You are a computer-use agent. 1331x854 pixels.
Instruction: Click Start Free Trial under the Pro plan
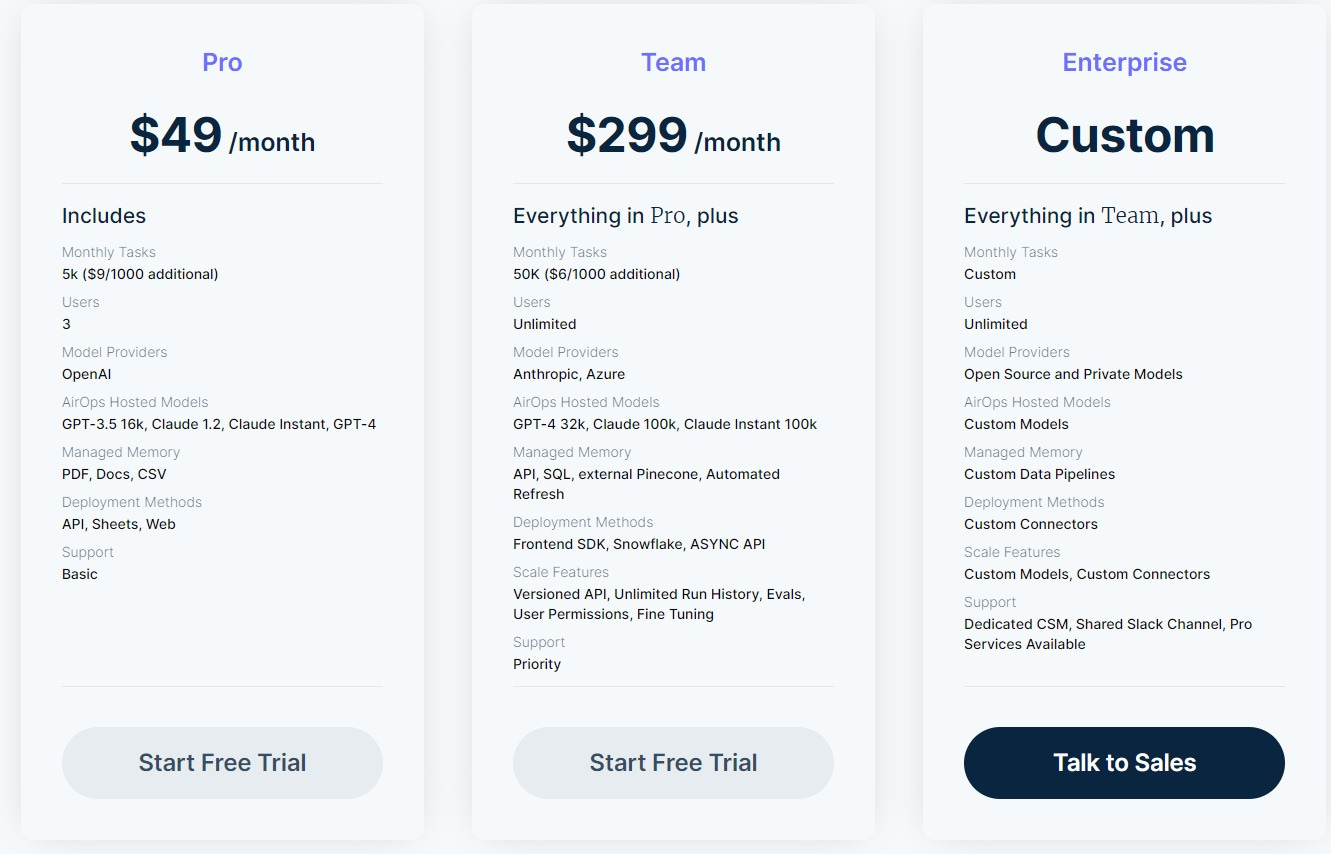(222, 762)
